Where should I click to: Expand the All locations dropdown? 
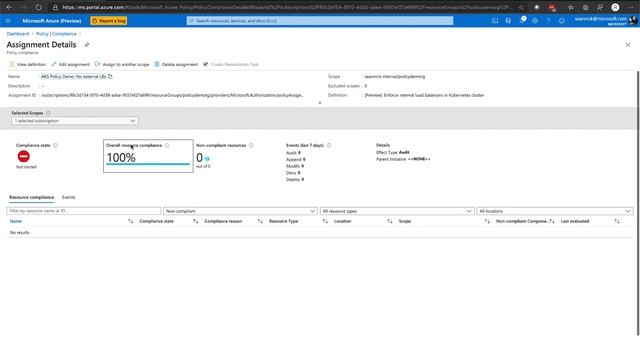(x=555, y=211)
